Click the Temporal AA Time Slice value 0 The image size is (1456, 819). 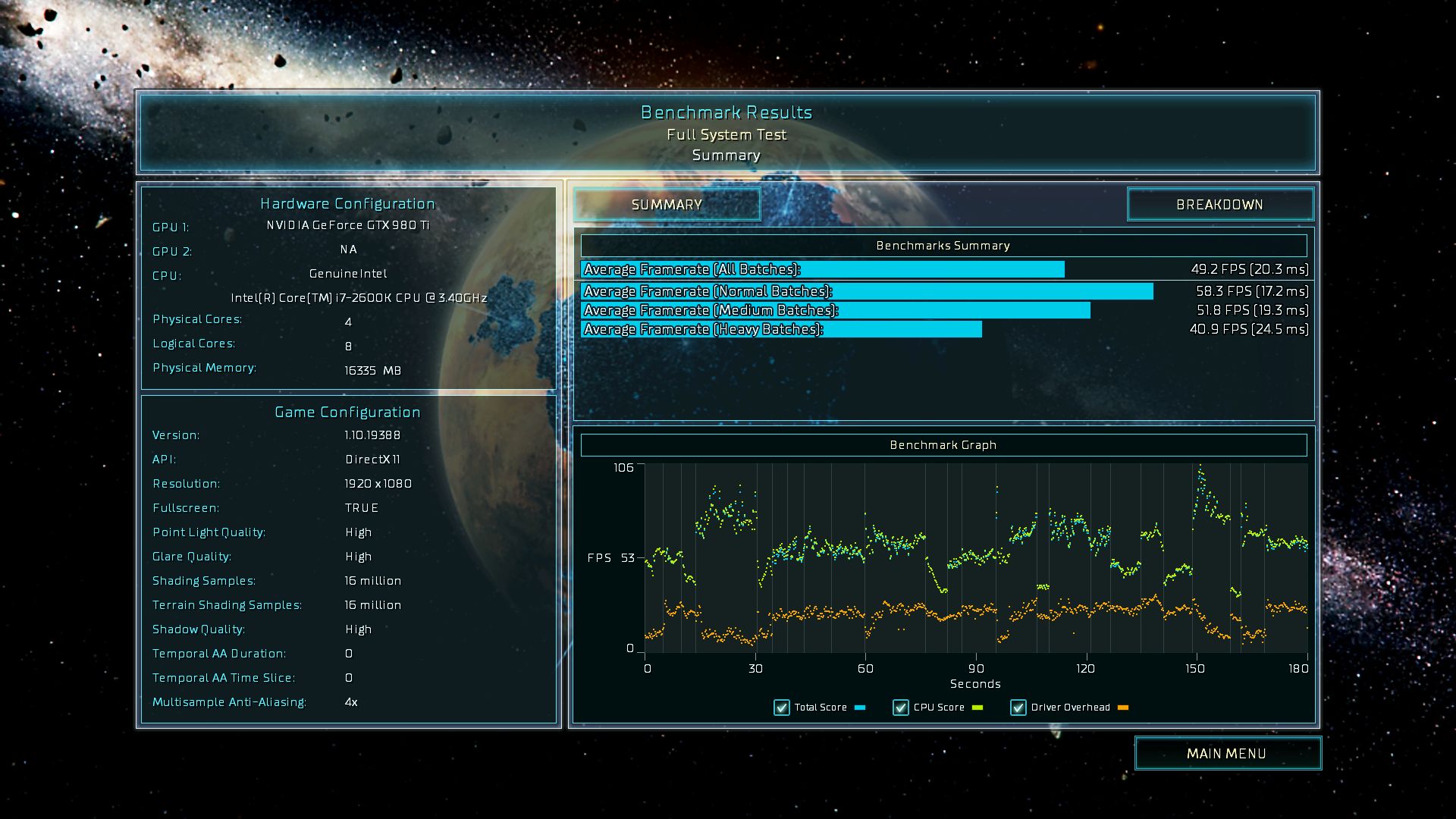tap(349, 678)
